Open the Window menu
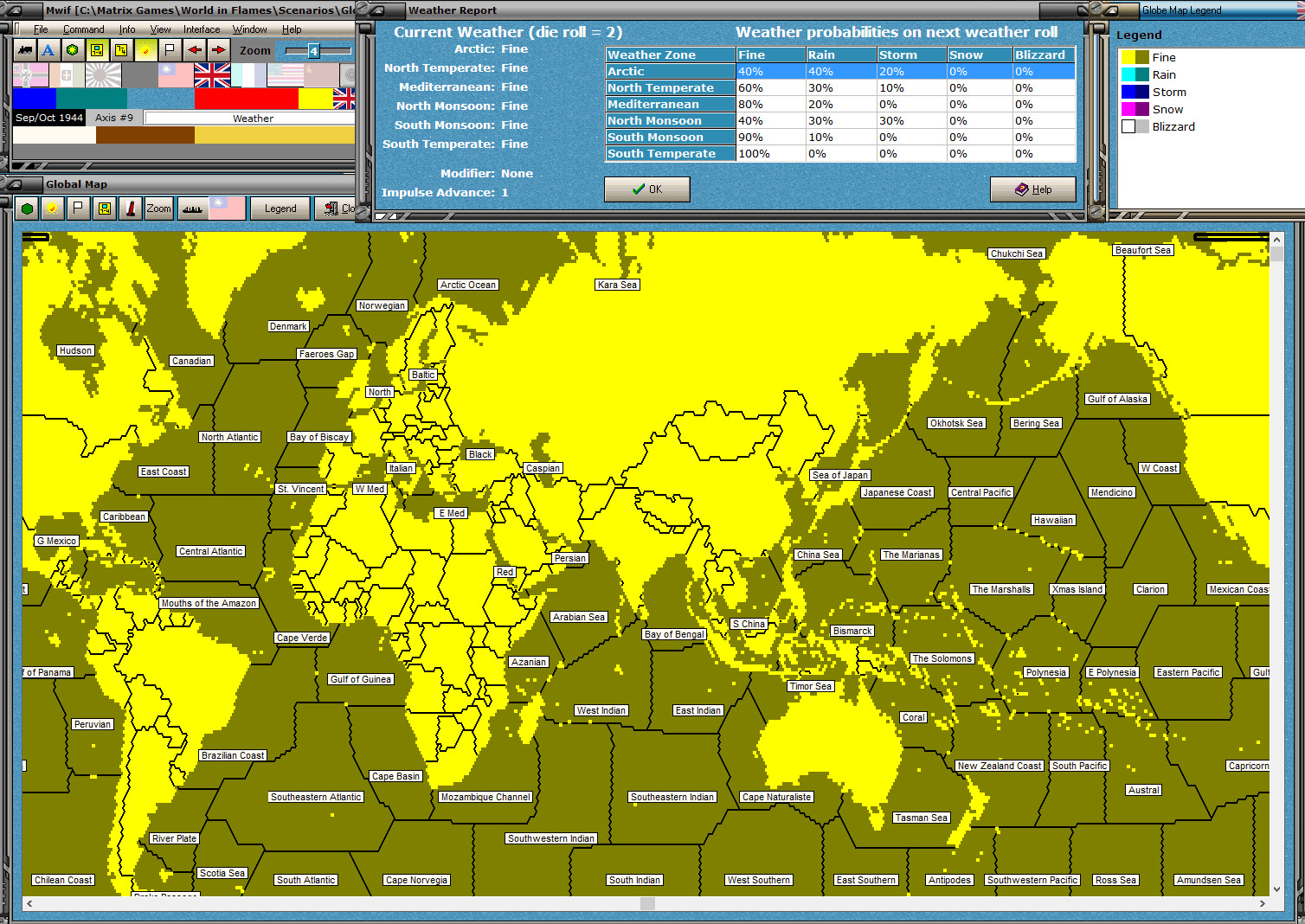 pos(249,29)
